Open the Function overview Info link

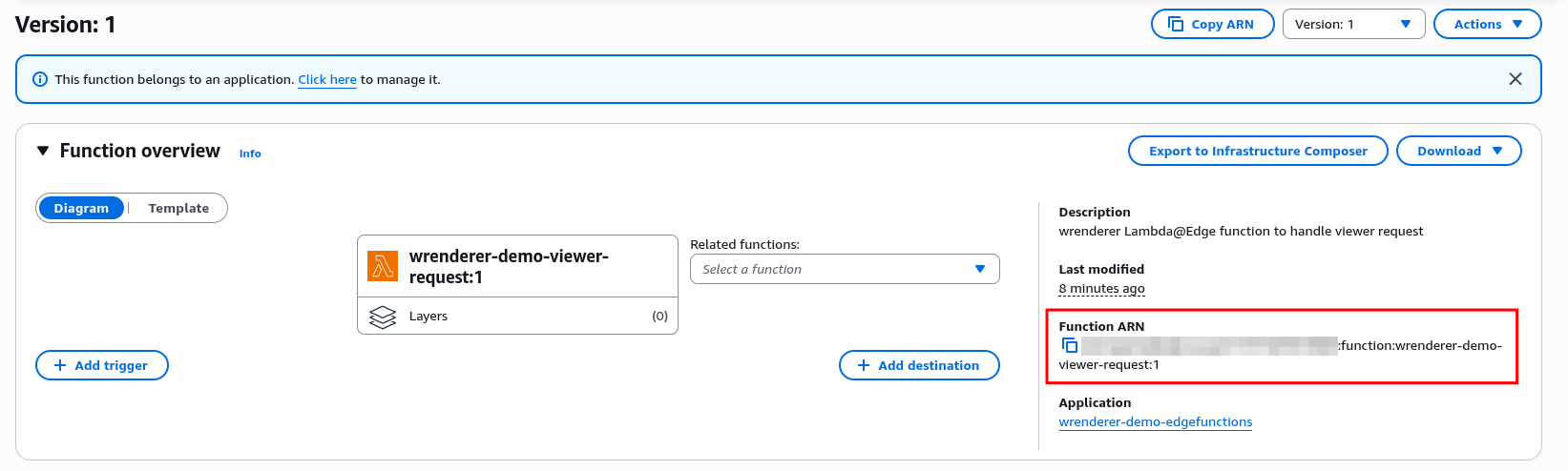250,154
